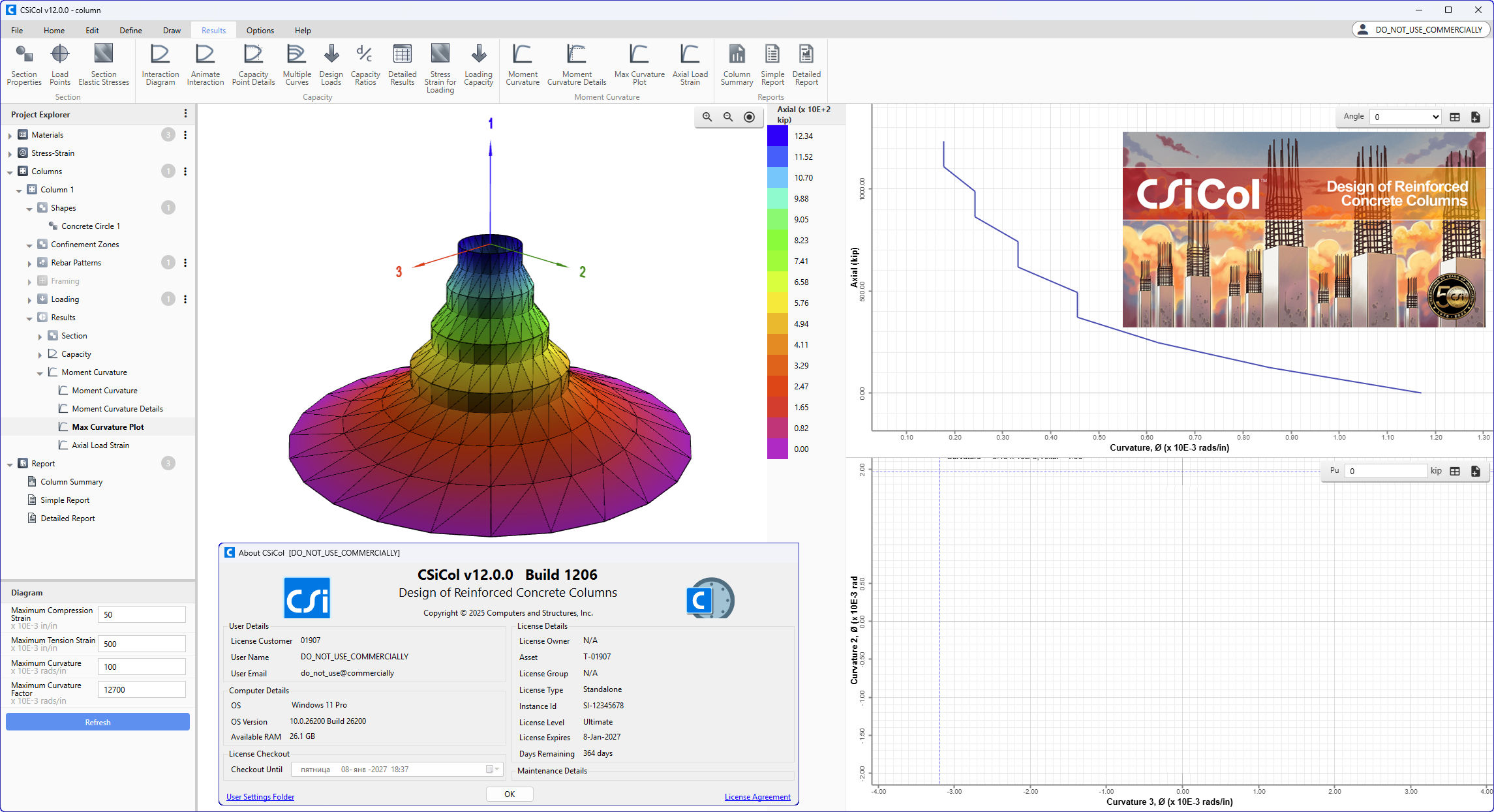
Task: Zoom in on the 3D diagram view
Action: (707, 117)
